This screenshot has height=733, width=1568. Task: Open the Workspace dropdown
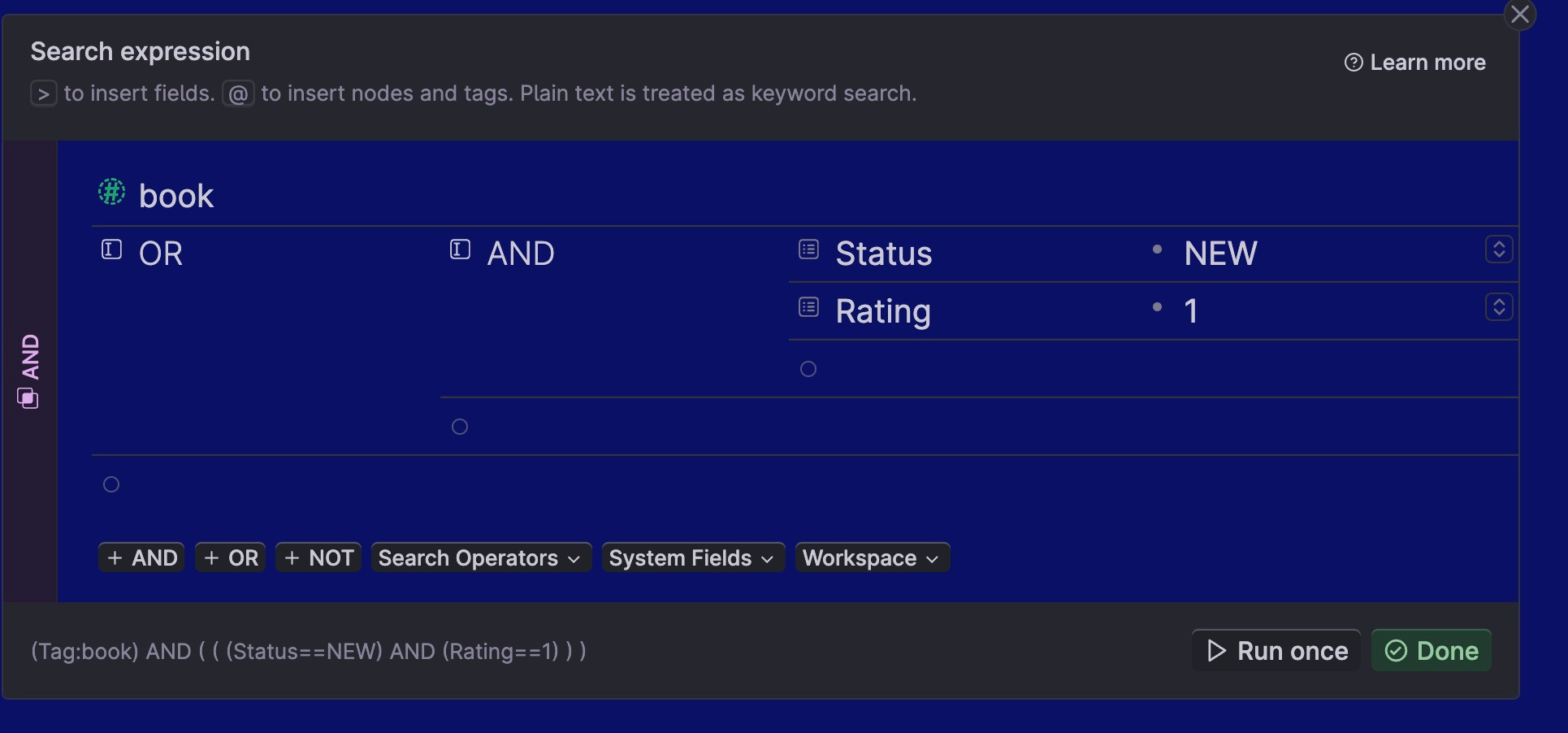(872, 557)
